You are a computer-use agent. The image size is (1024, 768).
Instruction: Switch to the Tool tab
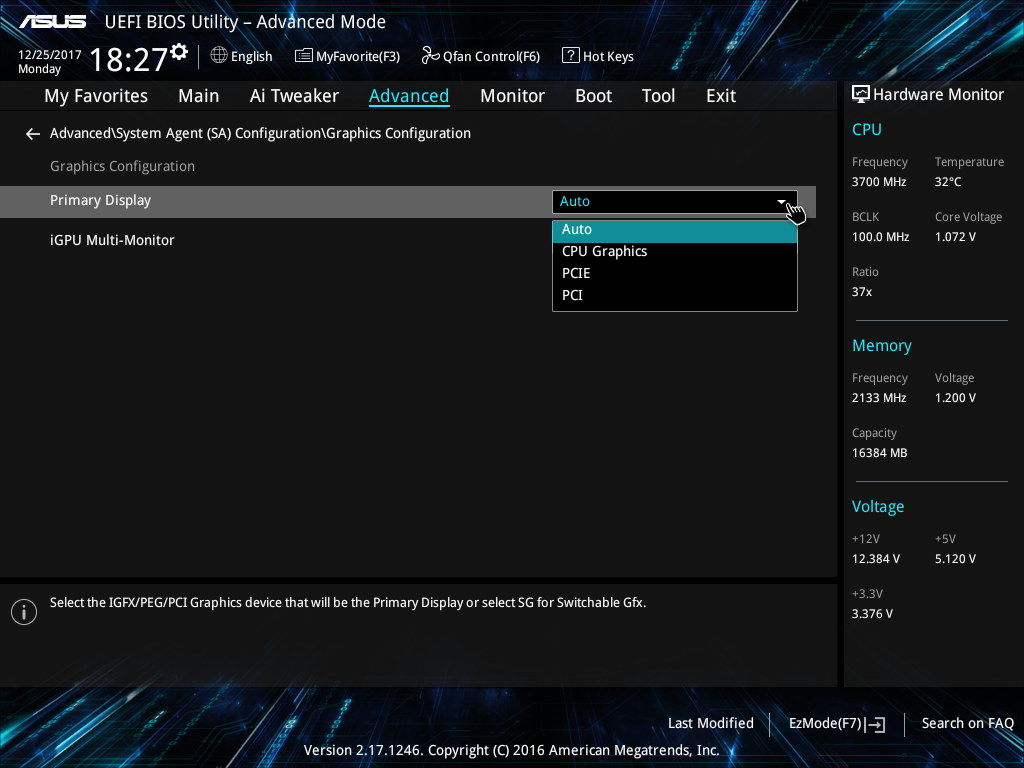[658, 96]
